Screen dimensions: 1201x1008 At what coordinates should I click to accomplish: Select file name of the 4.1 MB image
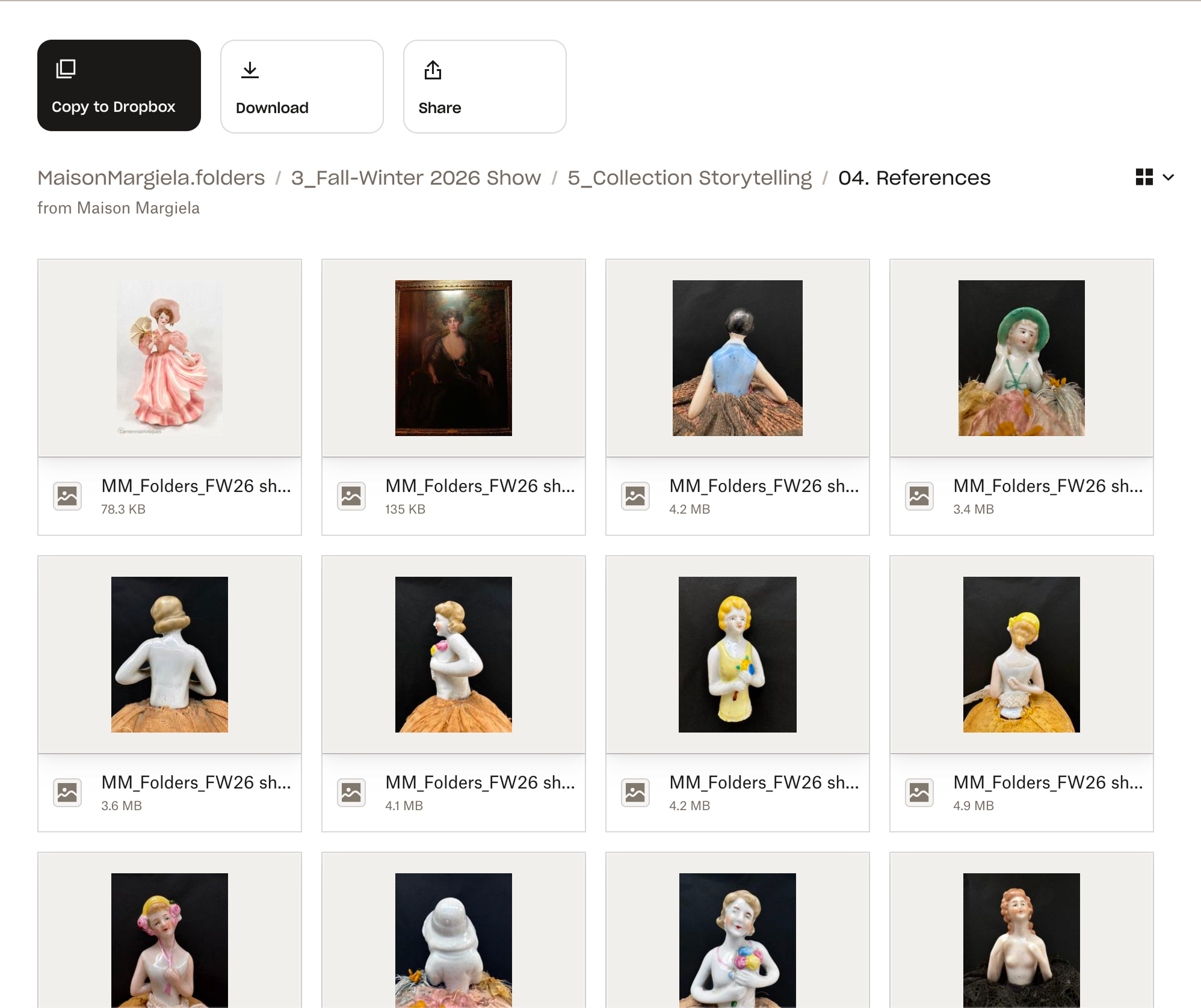[480, 782]
